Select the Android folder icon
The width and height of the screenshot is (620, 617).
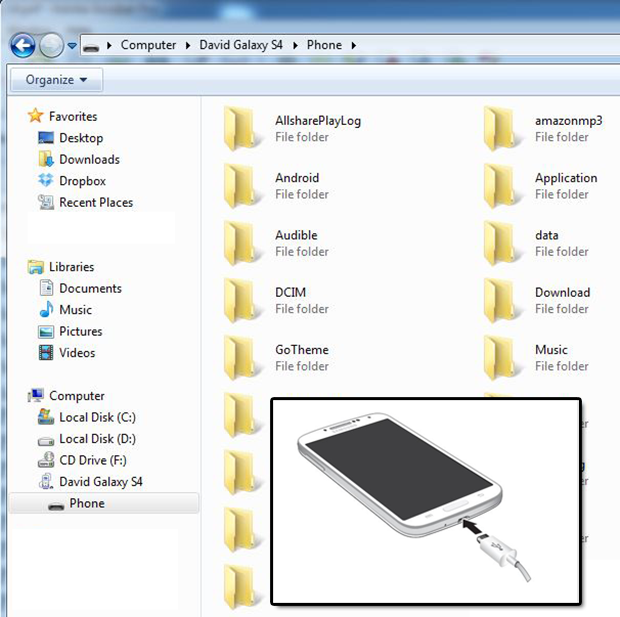pos(242,185)
